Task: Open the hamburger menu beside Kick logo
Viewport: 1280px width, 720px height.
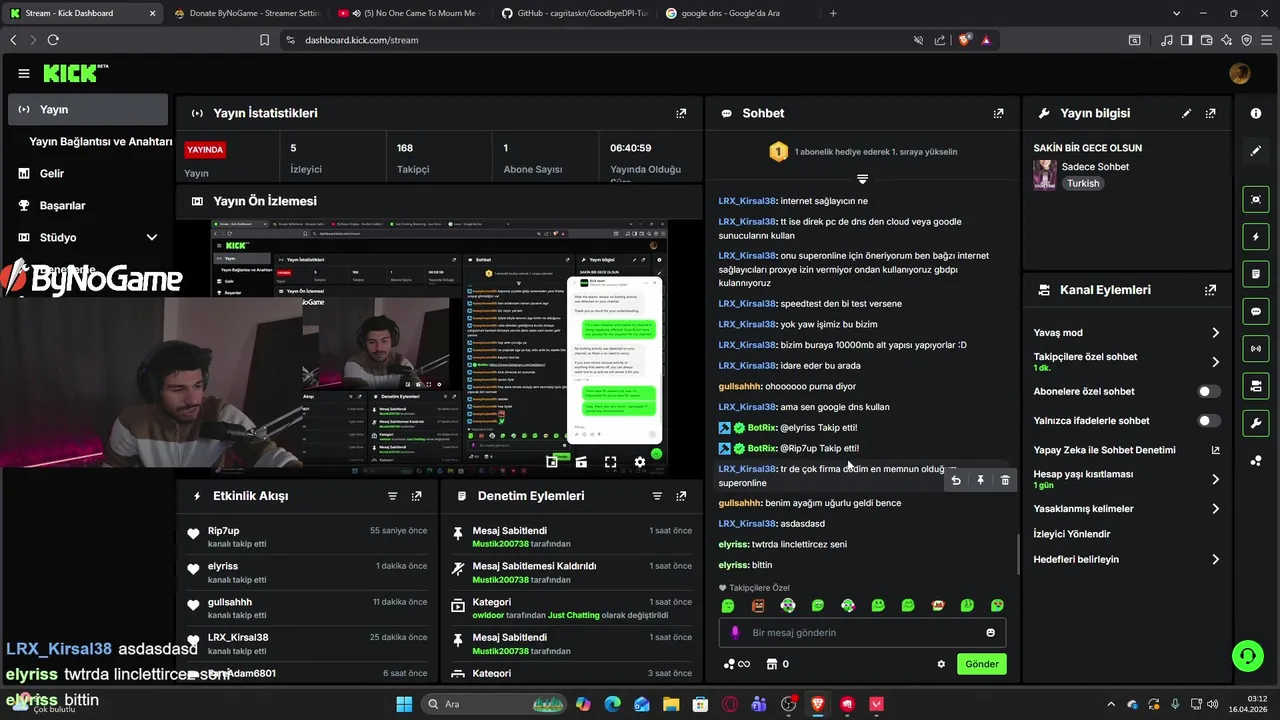Action: coord(24,73)
